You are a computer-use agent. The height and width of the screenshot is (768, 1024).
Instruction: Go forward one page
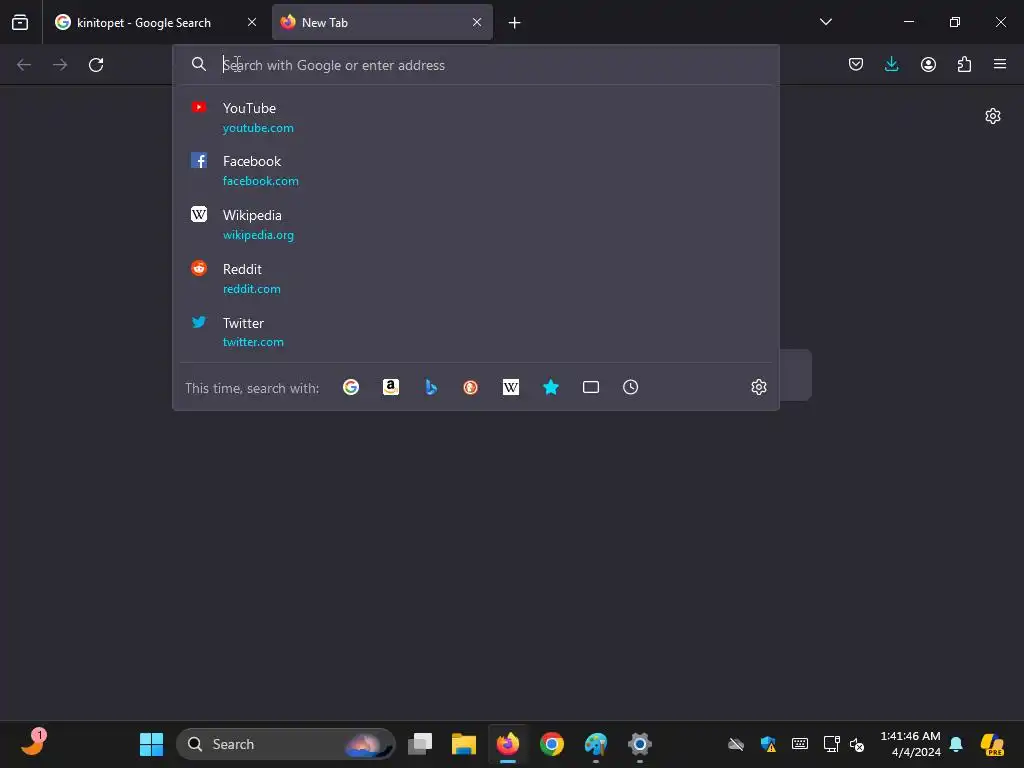click(x=60, y=65)
